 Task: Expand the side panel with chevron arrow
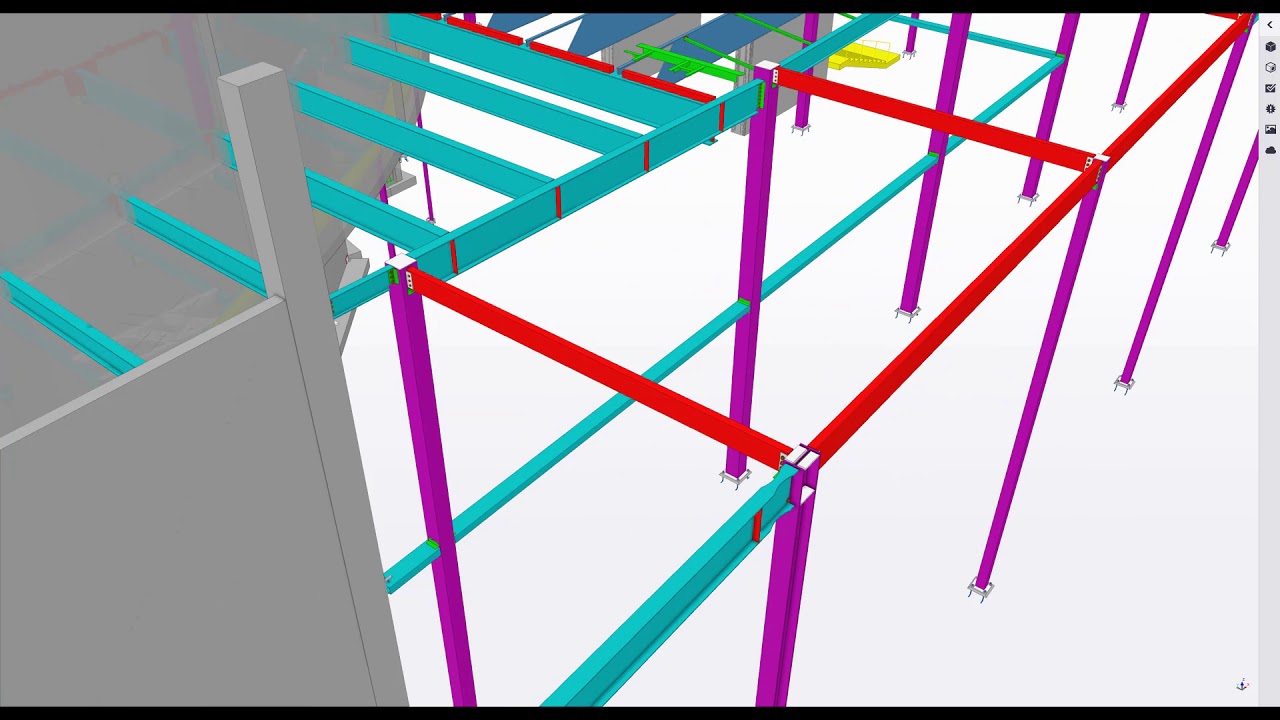click(1270, 25)
